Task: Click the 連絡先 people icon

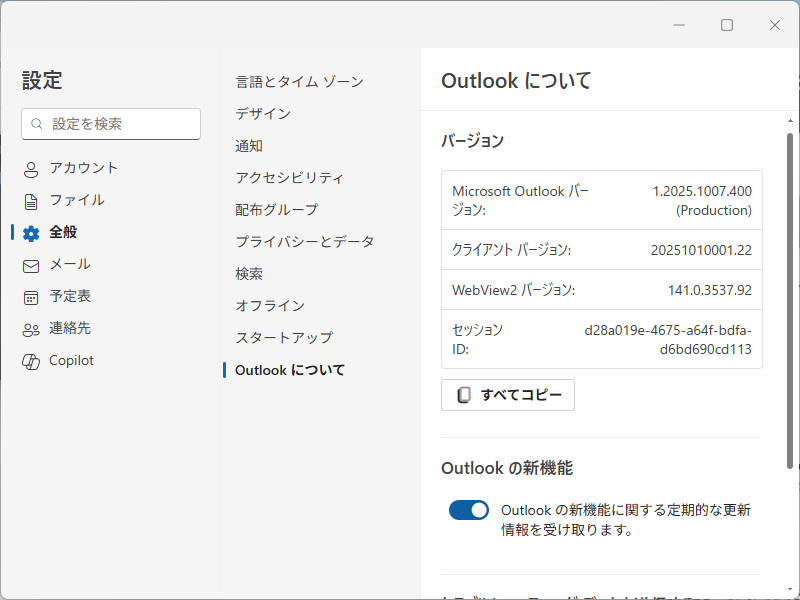Action: [31, 330]
